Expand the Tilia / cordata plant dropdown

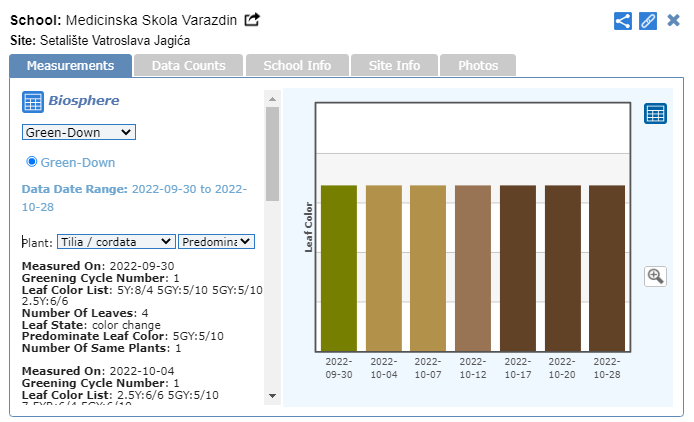coord(115,241)
